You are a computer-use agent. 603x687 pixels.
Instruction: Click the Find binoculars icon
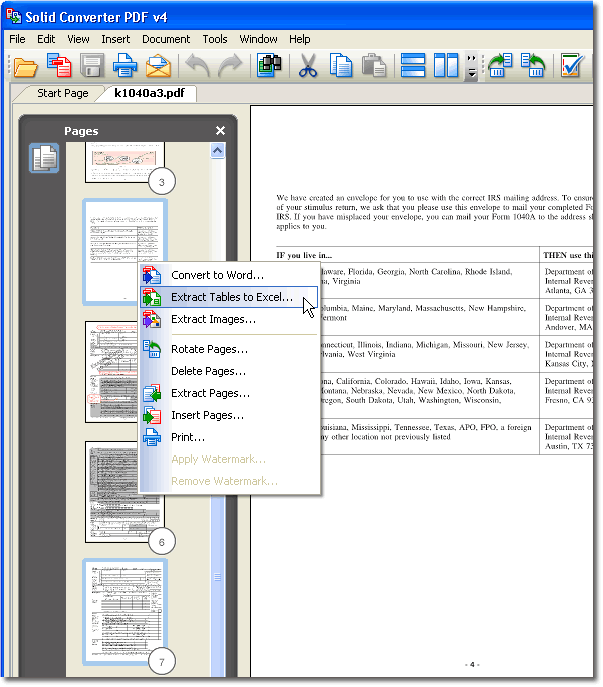click(269, 67)
